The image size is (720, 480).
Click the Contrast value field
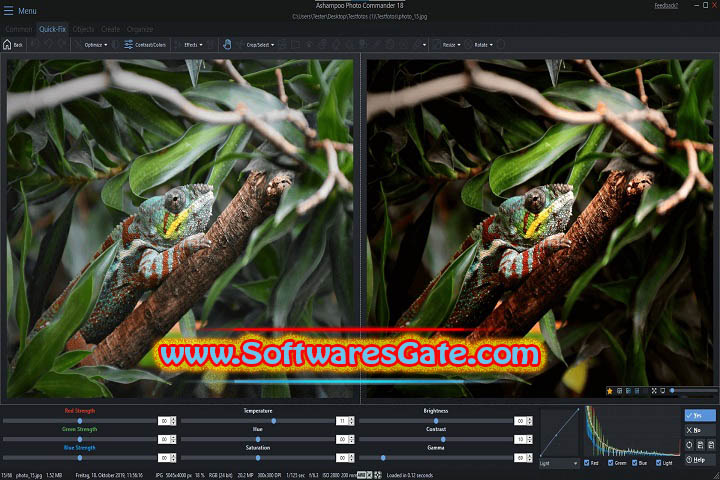(520, 439)
